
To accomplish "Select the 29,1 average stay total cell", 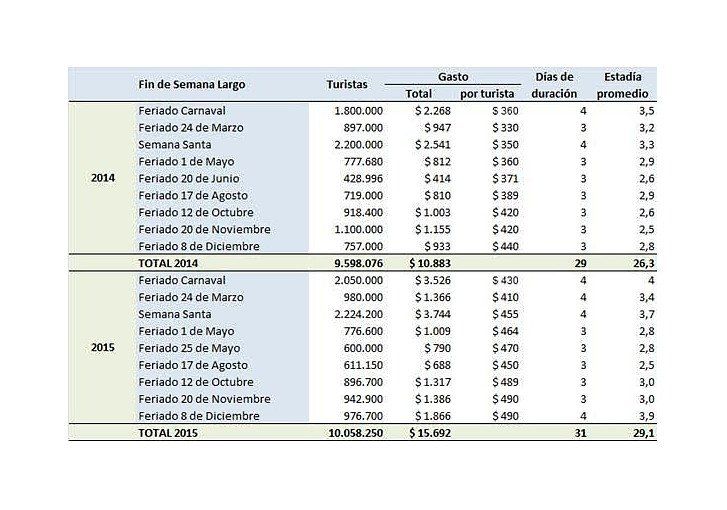I will (x=643, y=433).
